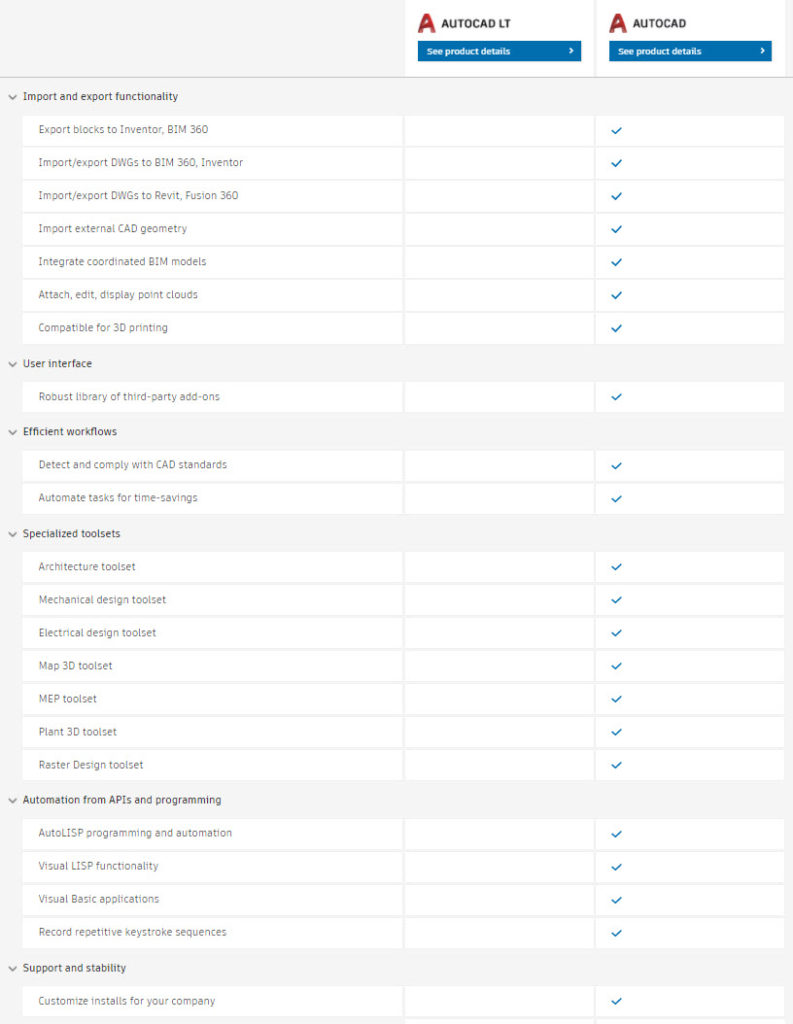Image resolution: width=793 pixels, height=1024 pixels.
Task: Click the AutoCAD red A logo
Action: pyautogui.click(x=618, y=24)
